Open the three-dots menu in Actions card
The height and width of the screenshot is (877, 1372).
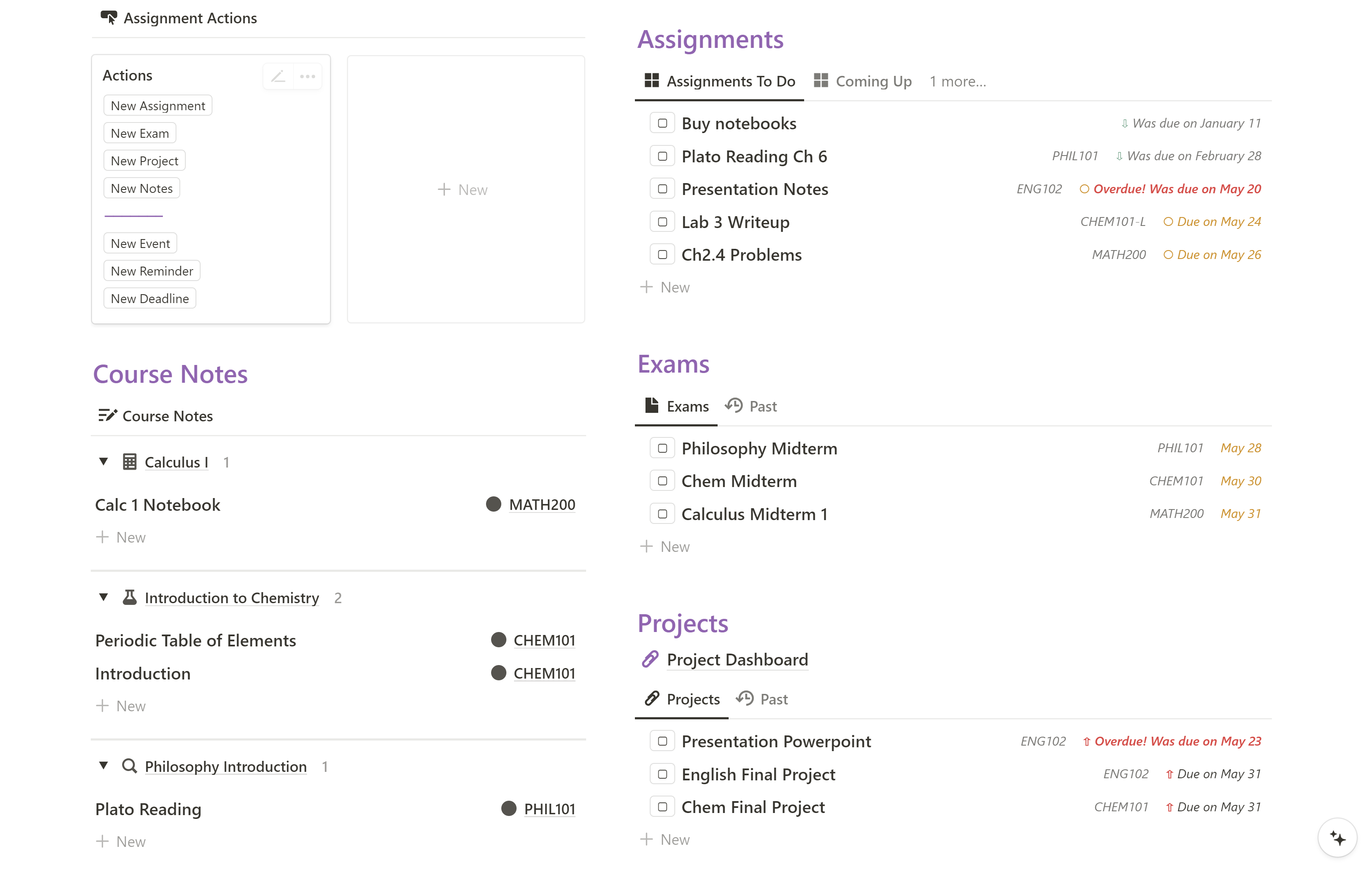coord(307,76)
